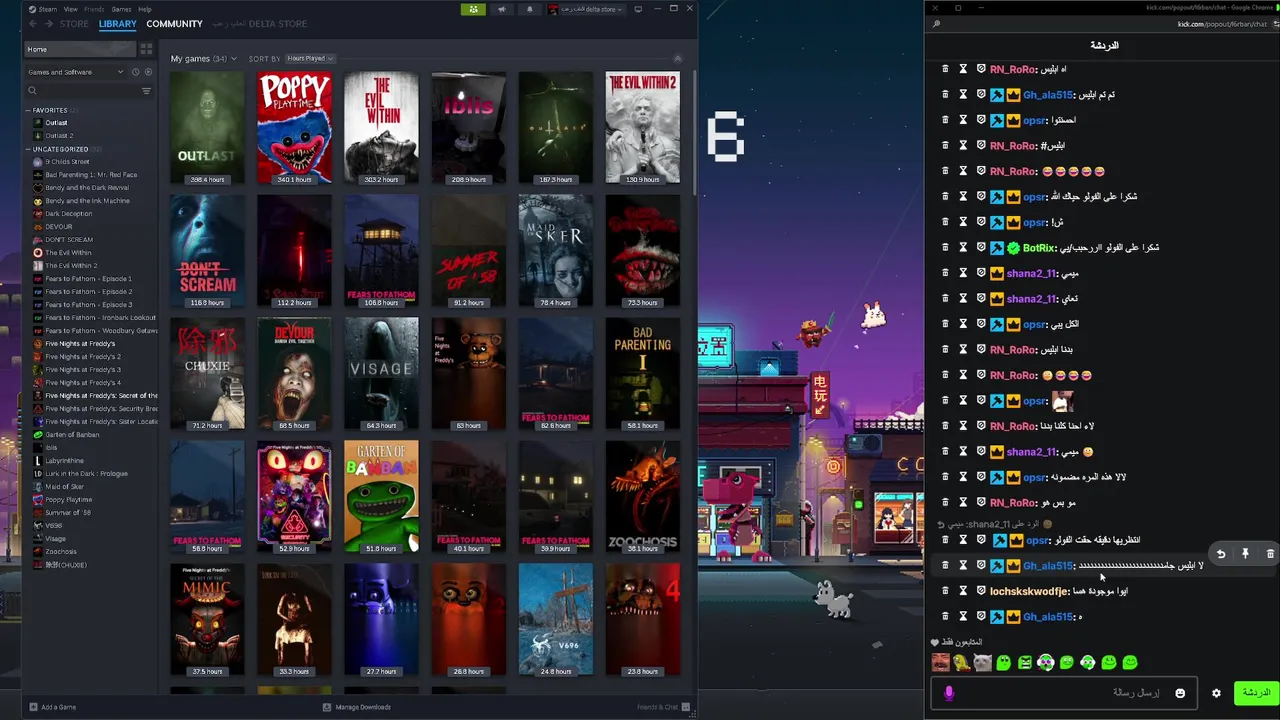This screenshot has height=720, width=1280.
Task: Select Garten of Banban in sidebar
Action: (x=72, y=435)
